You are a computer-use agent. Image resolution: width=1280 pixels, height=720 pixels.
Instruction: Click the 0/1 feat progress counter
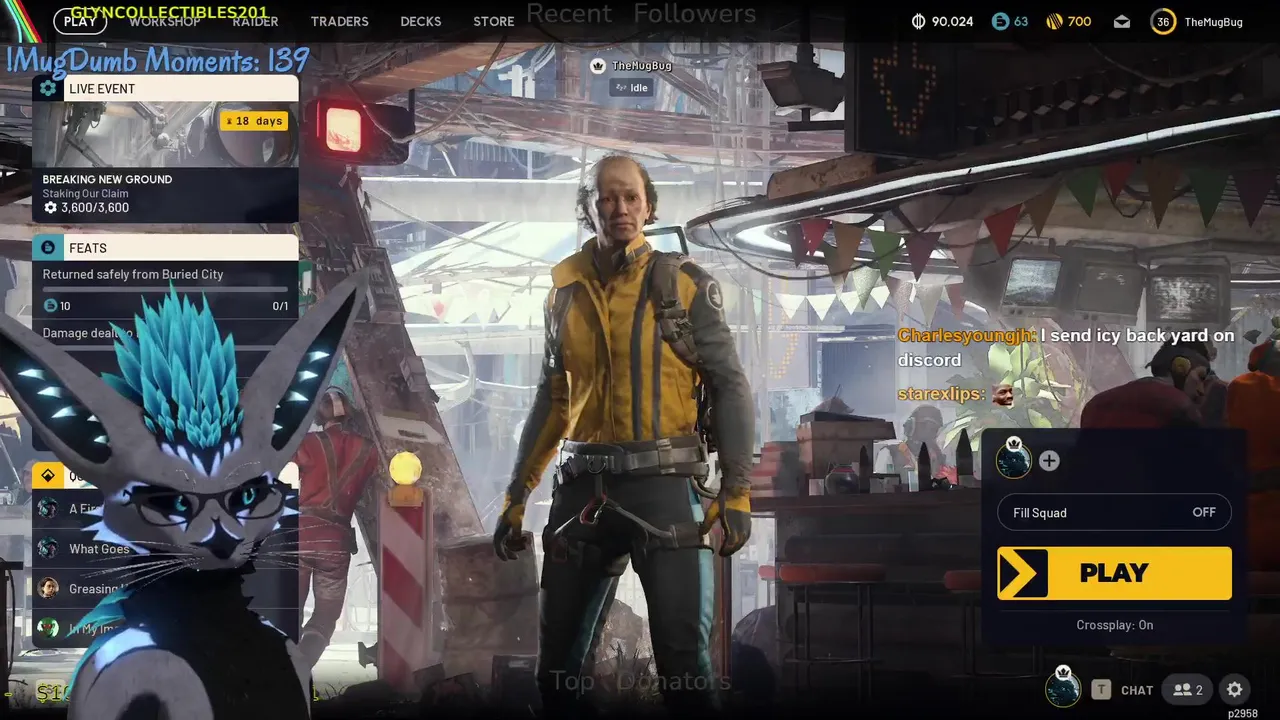tap(280, 306)
